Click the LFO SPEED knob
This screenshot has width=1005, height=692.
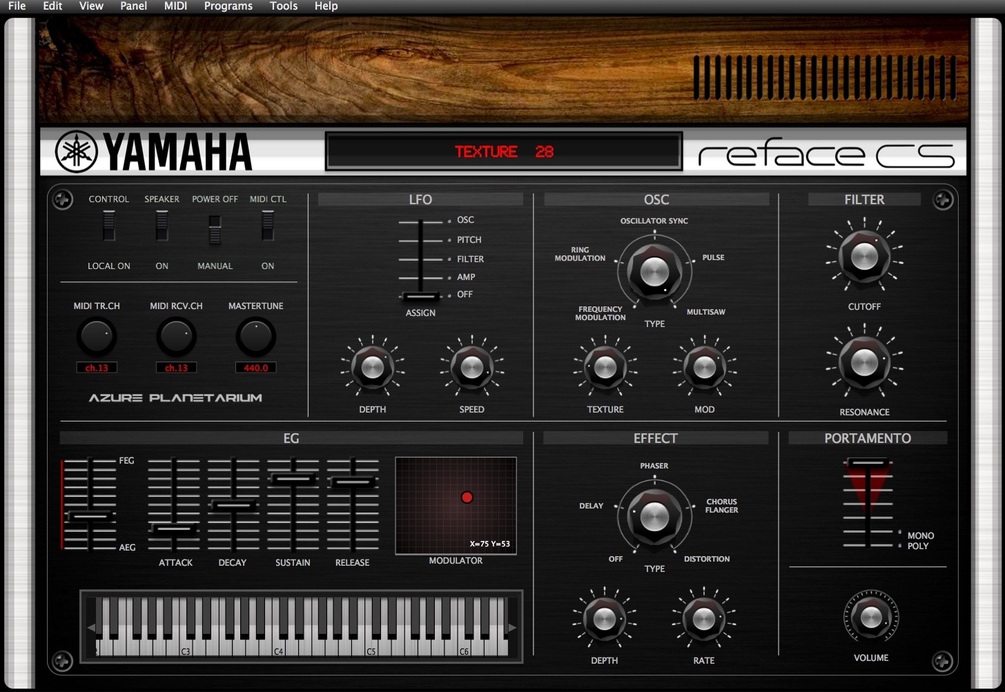[x=472, y=368]
